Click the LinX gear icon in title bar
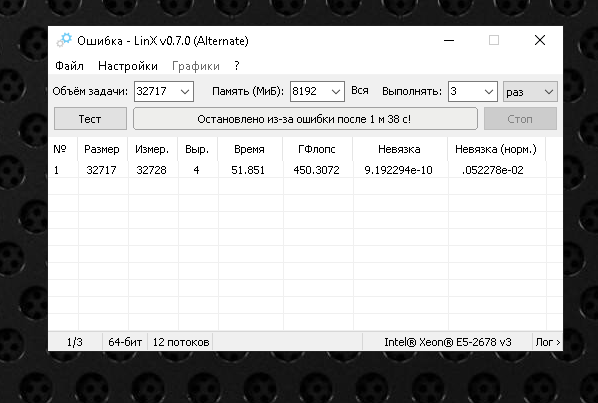Screen dimensions: 598x403 pos(64,40)
